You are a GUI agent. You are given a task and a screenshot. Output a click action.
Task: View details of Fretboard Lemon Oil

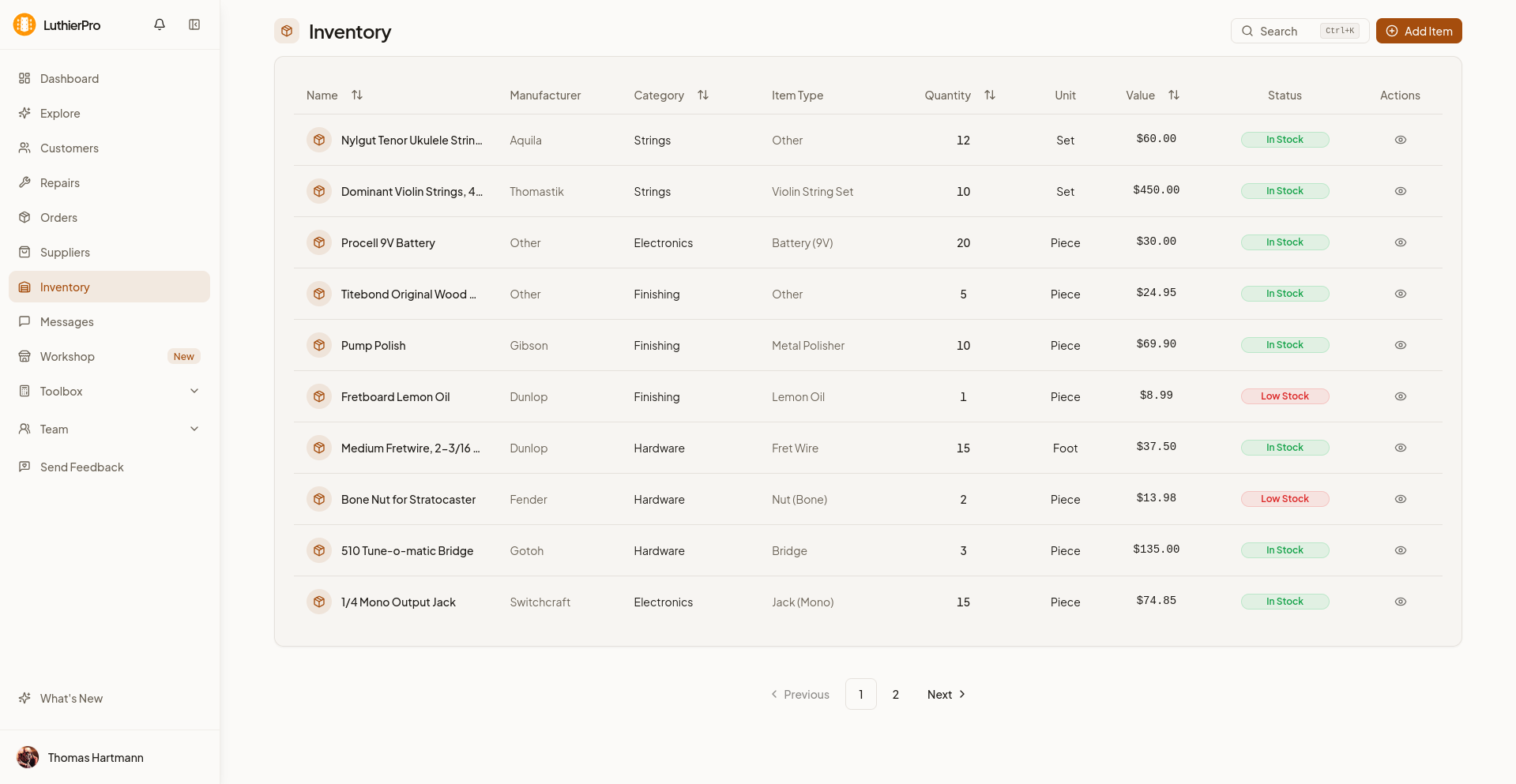(1401, 396)
